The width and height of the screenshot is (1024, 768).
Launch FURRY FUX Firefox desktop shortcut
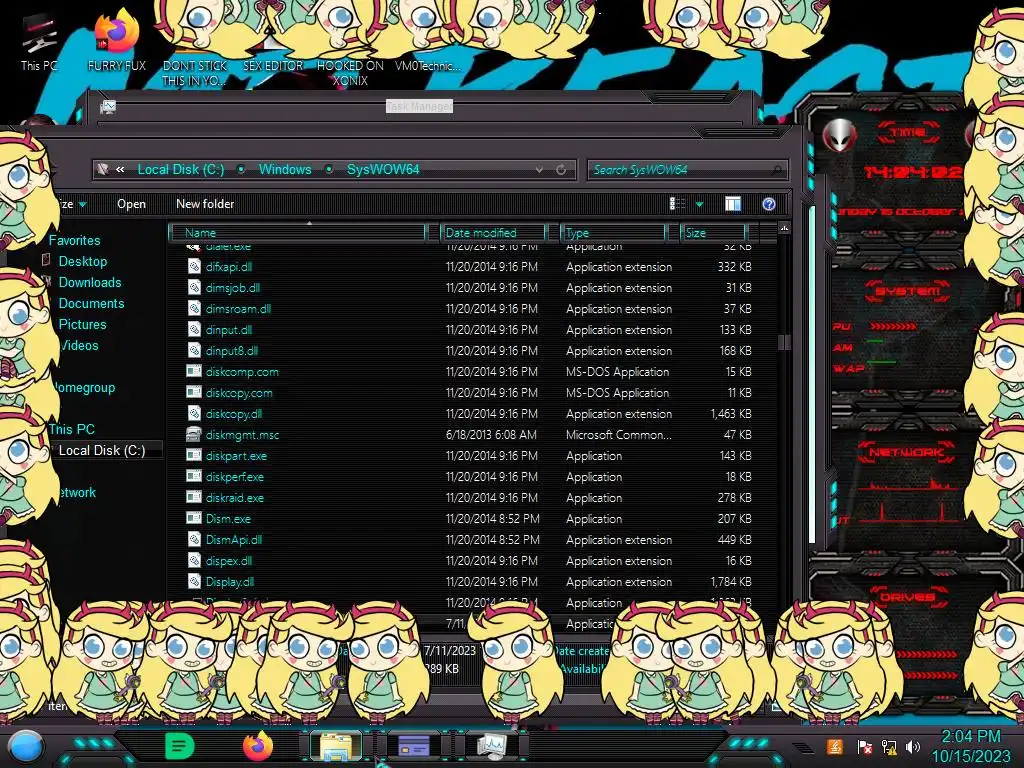(117, 42)
